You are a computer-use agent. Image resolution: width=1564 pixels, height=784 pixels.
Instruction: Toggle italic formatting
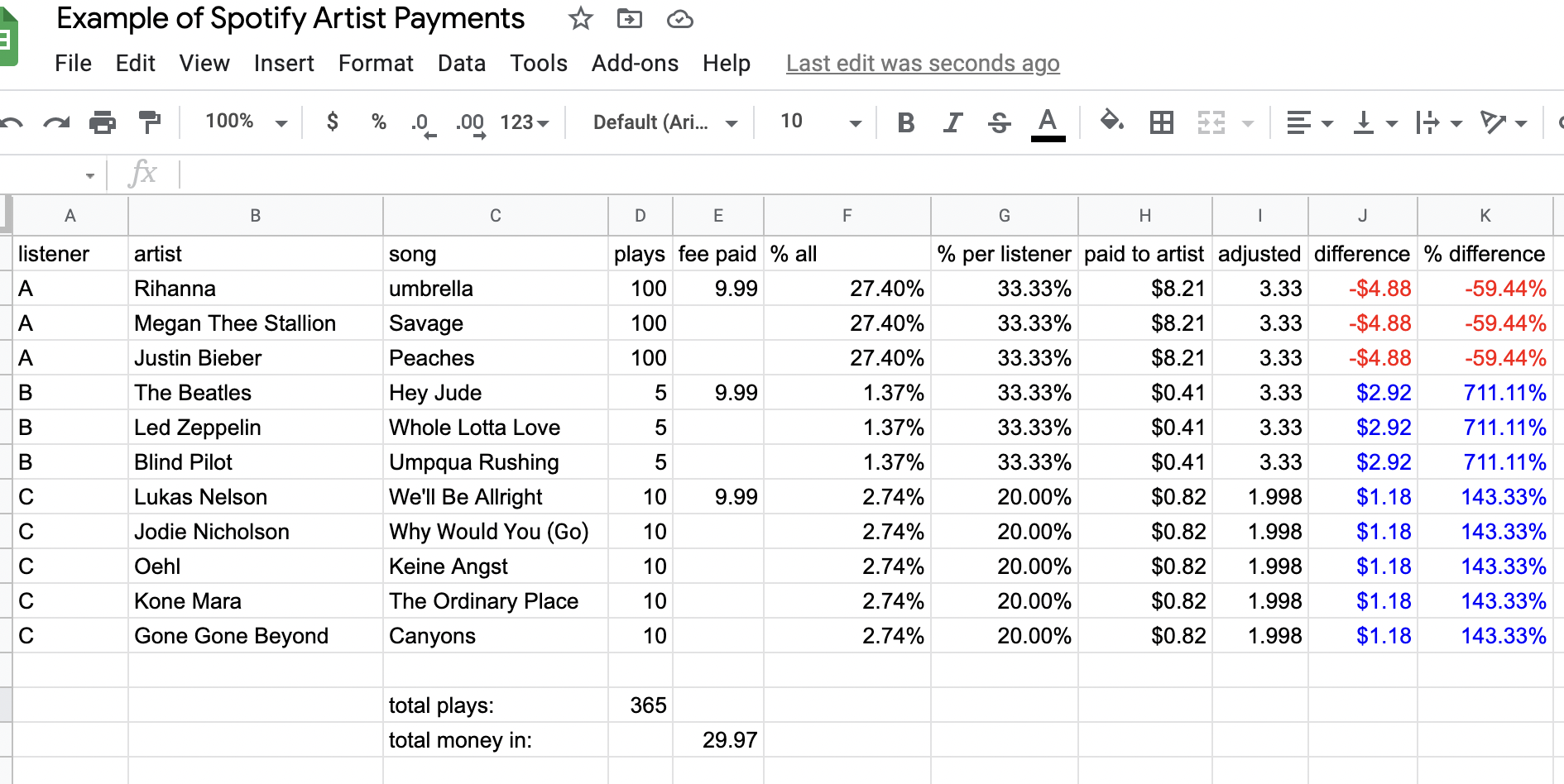pos(952,123)
